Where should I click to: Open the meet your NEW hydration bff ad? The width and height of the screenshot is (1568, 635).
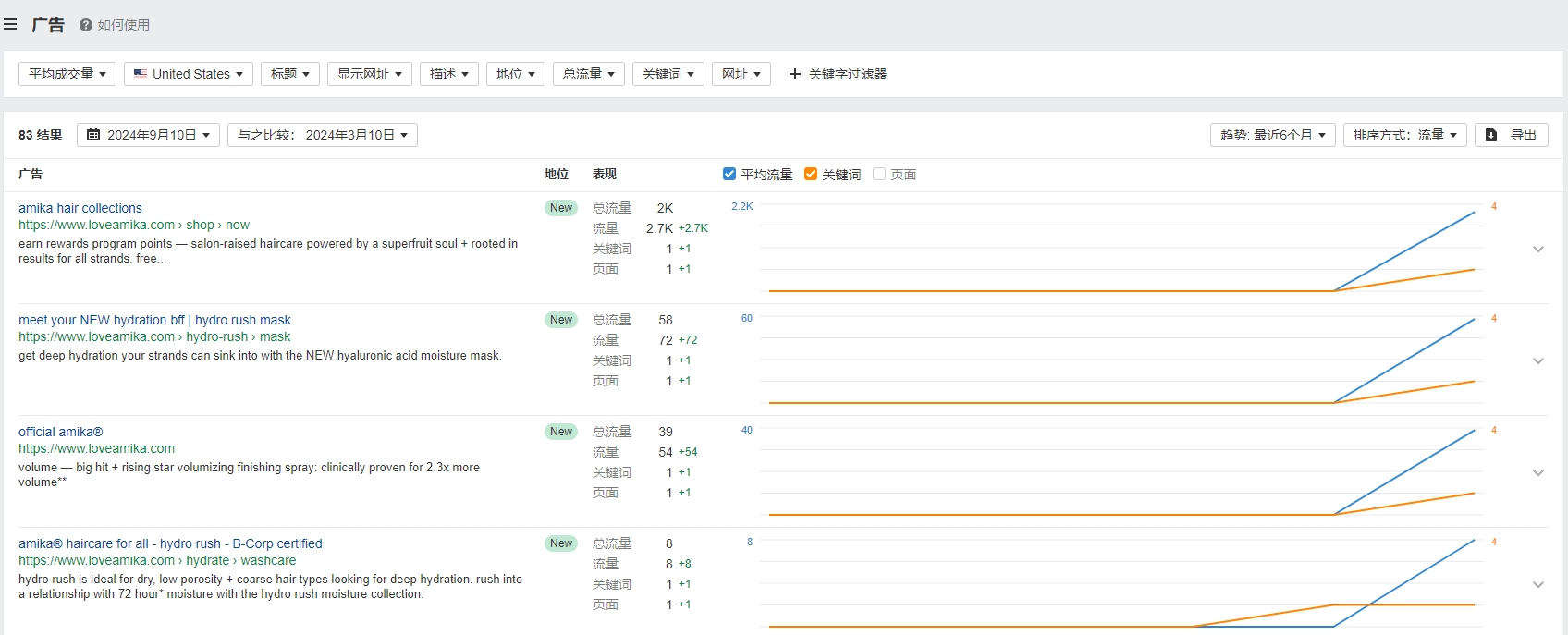click(154, 320)
